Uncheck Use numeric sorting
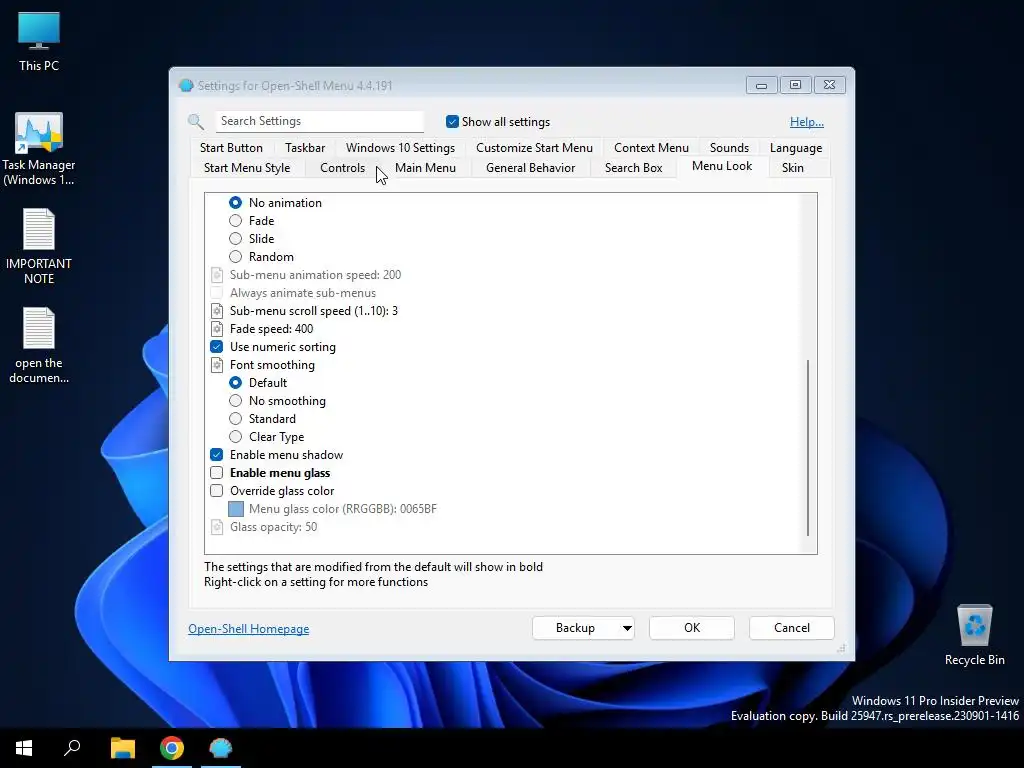 [217, 347]
